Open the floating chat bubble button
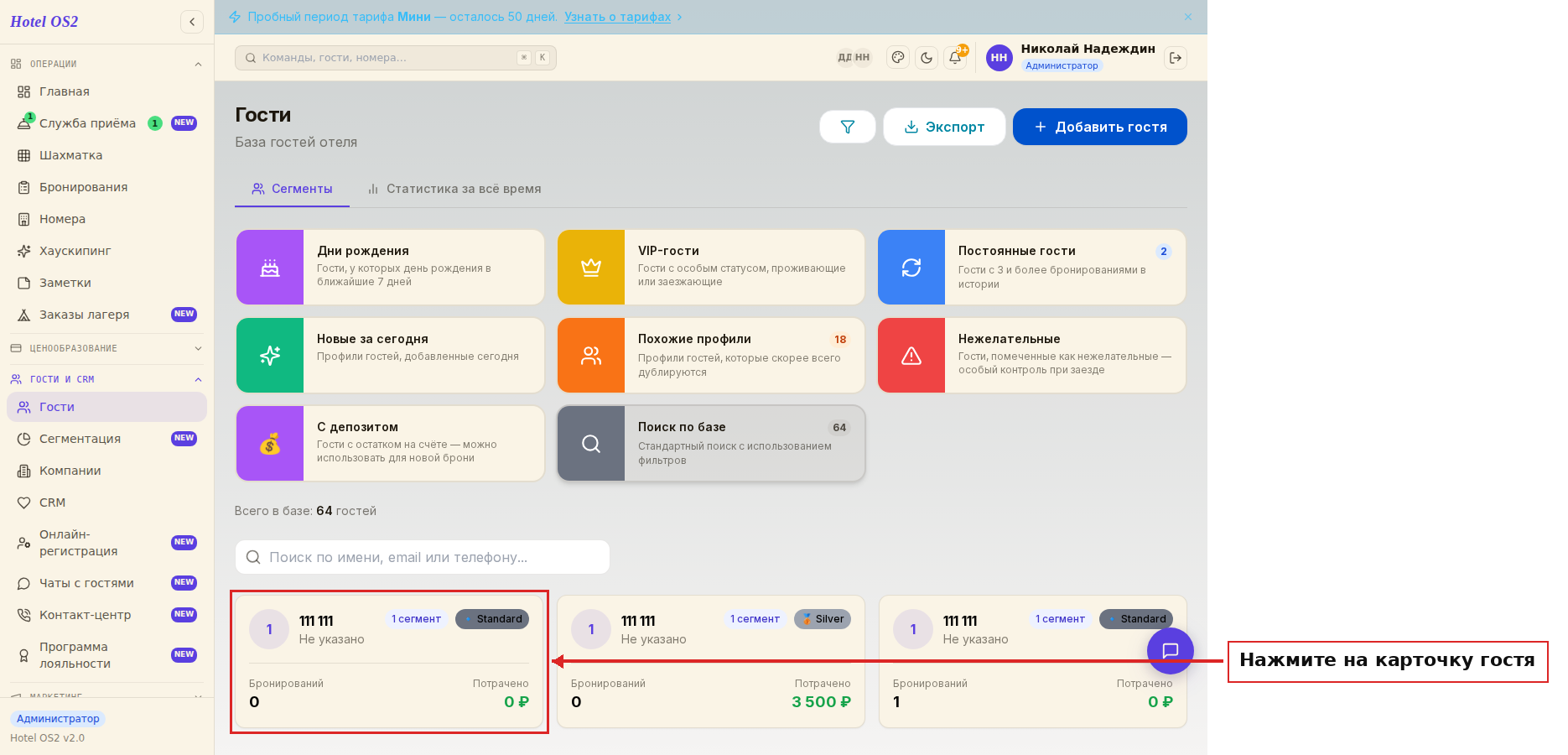 1171,651
